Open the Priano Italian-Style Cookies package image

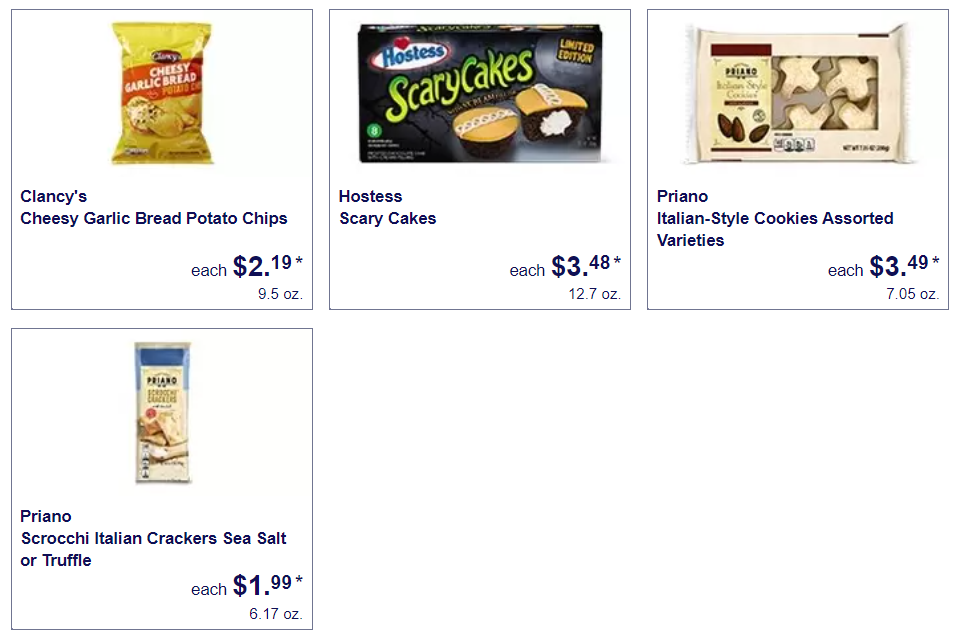(798, 93)
